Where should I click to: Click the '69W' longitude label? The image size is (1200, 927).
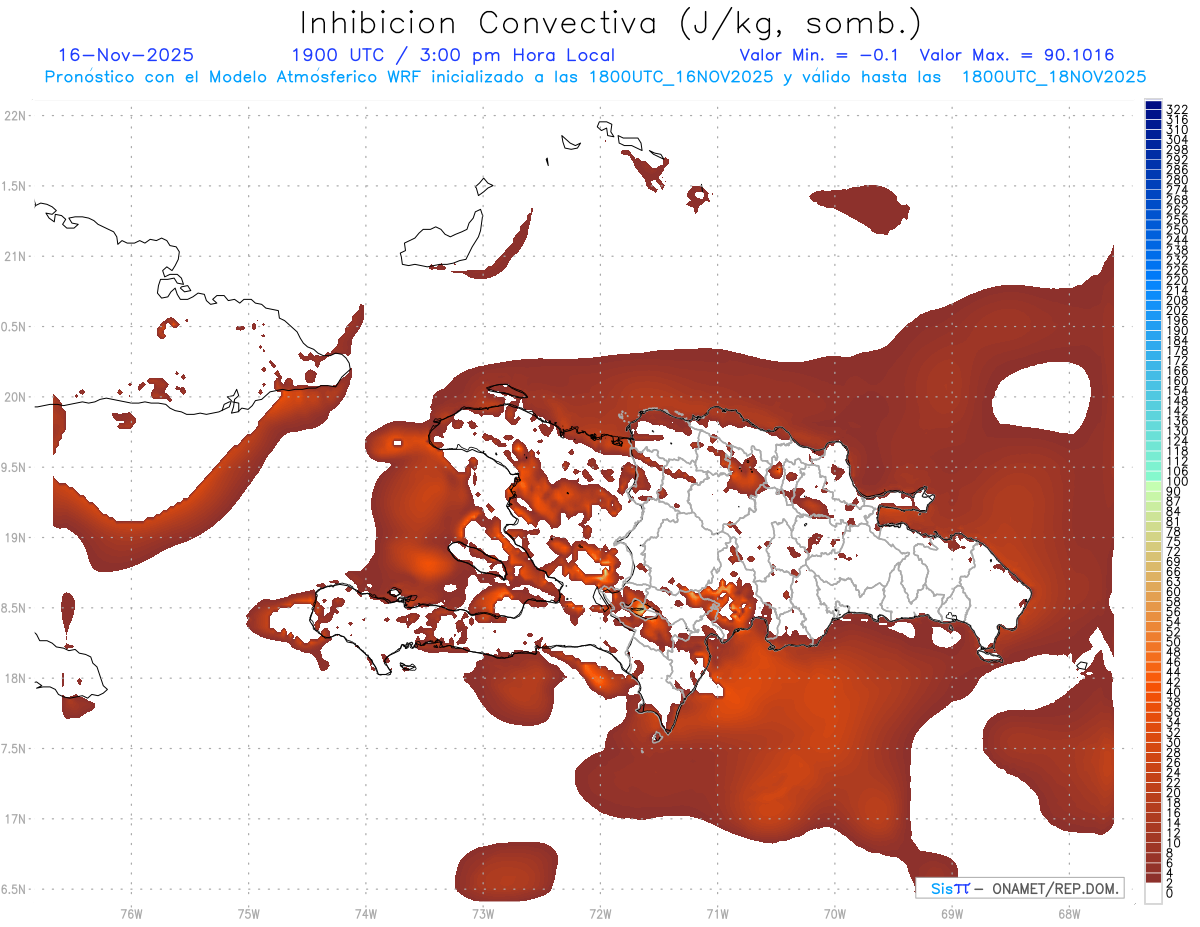952,913
